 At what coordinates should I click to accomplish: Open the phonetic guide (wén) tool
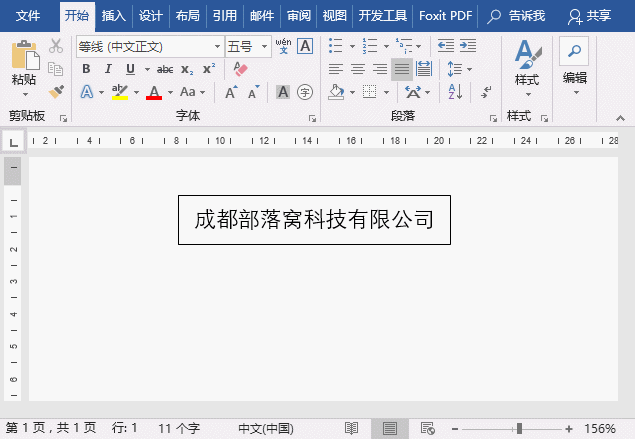point(283,46)
